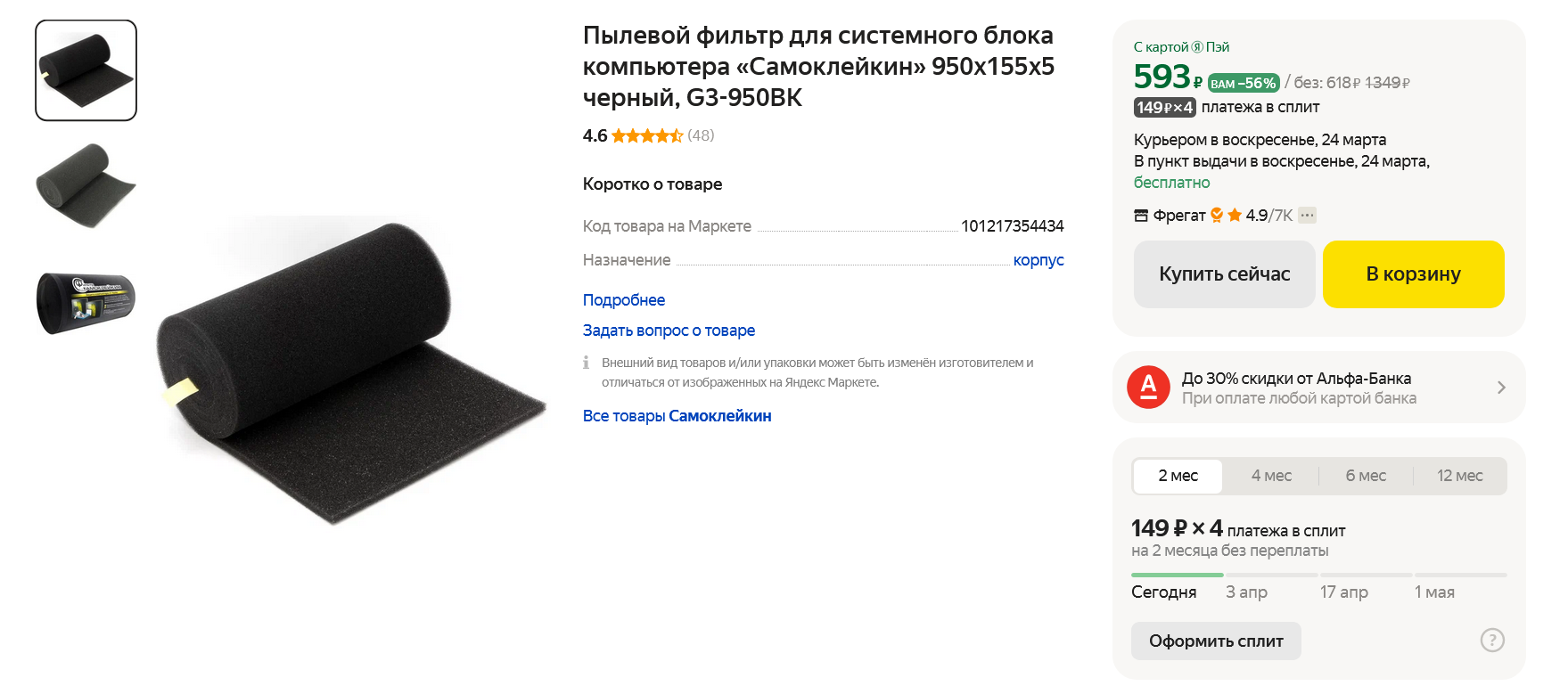Viewport: 1568px width, 694px height.
Task: Click the Alfa-Bank red logo icon
Action: (x=1148, y=388)
